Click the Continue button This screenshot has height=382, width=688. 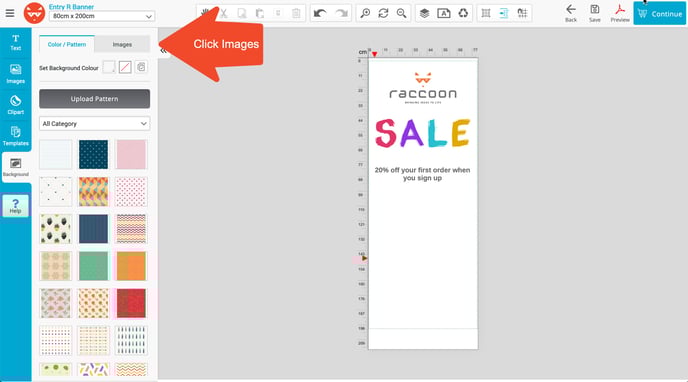click(659, 14)
